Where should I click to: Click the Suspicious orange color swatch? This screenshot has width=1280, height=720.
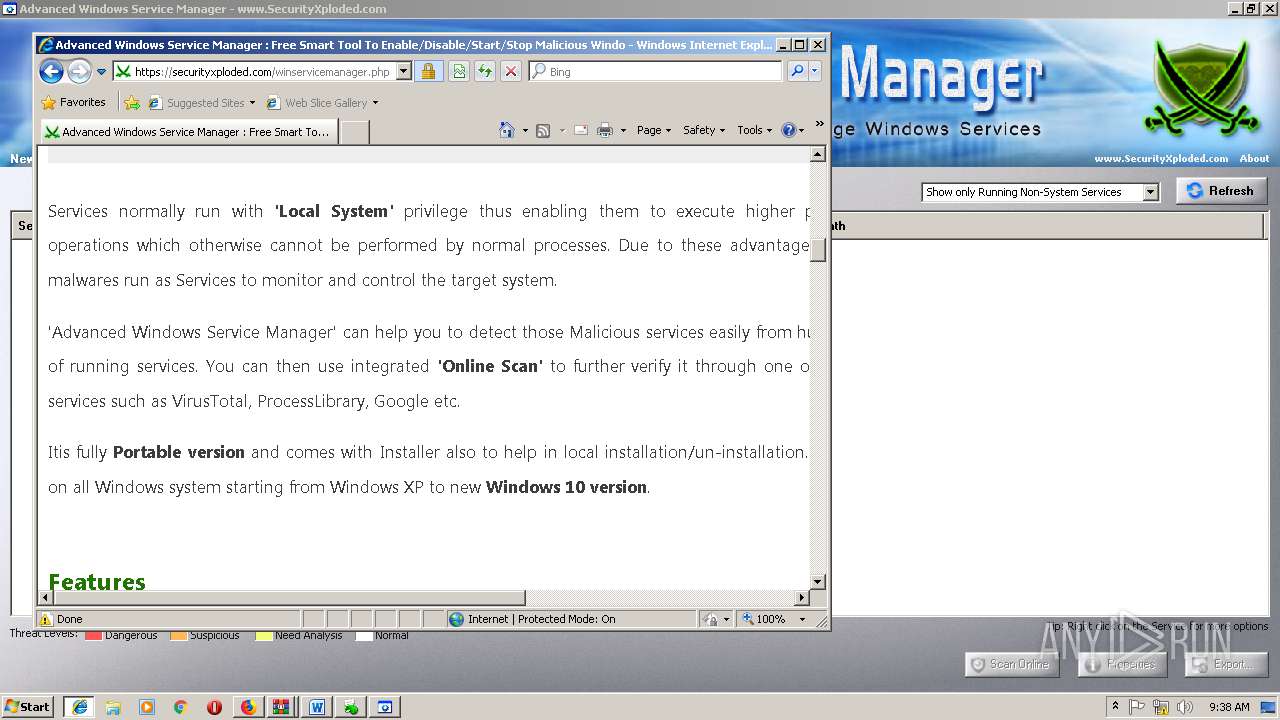(x=178, y=635)
